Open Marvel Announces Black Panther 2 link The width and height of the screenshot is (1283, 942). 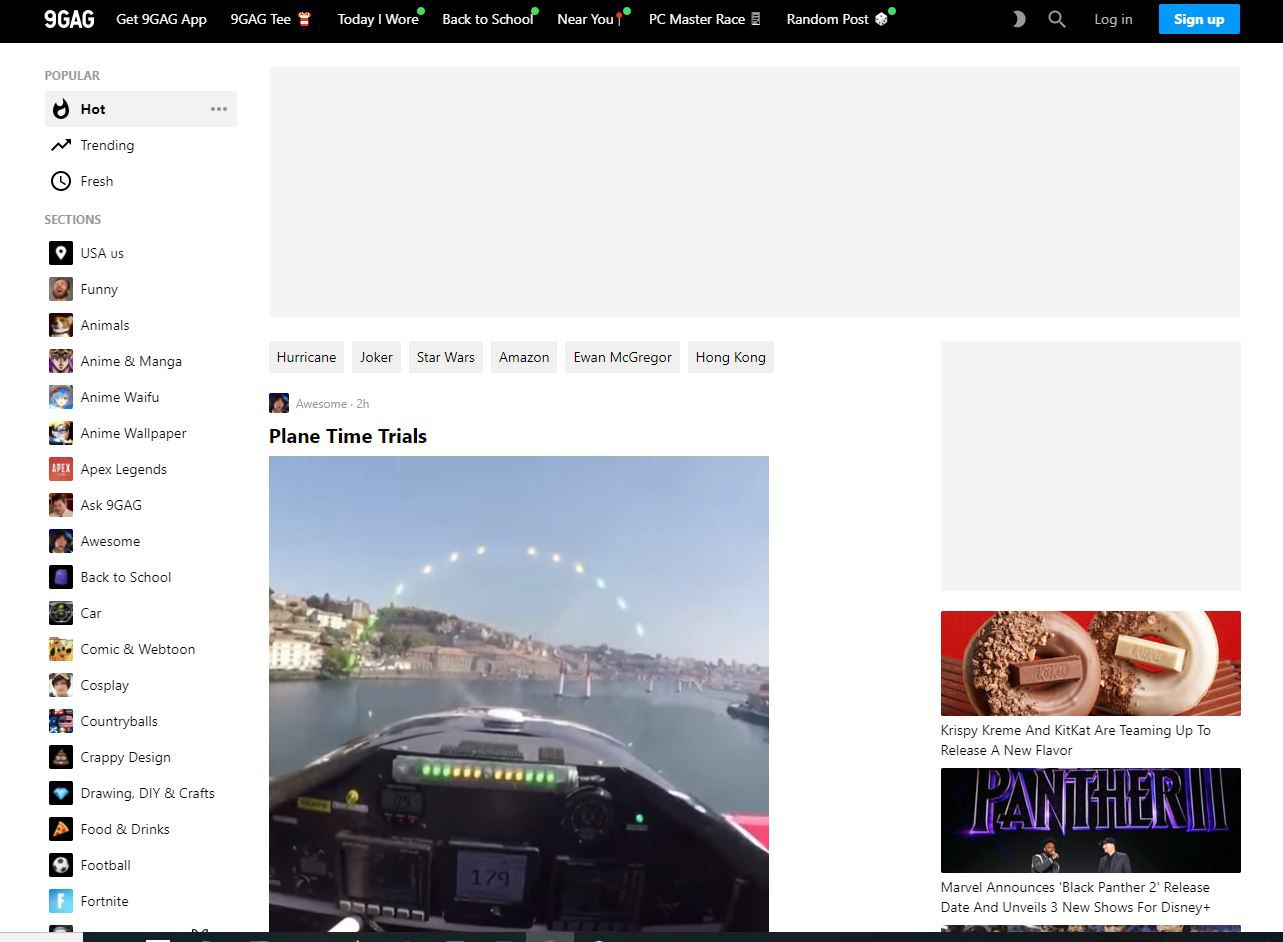(1076, 897)
